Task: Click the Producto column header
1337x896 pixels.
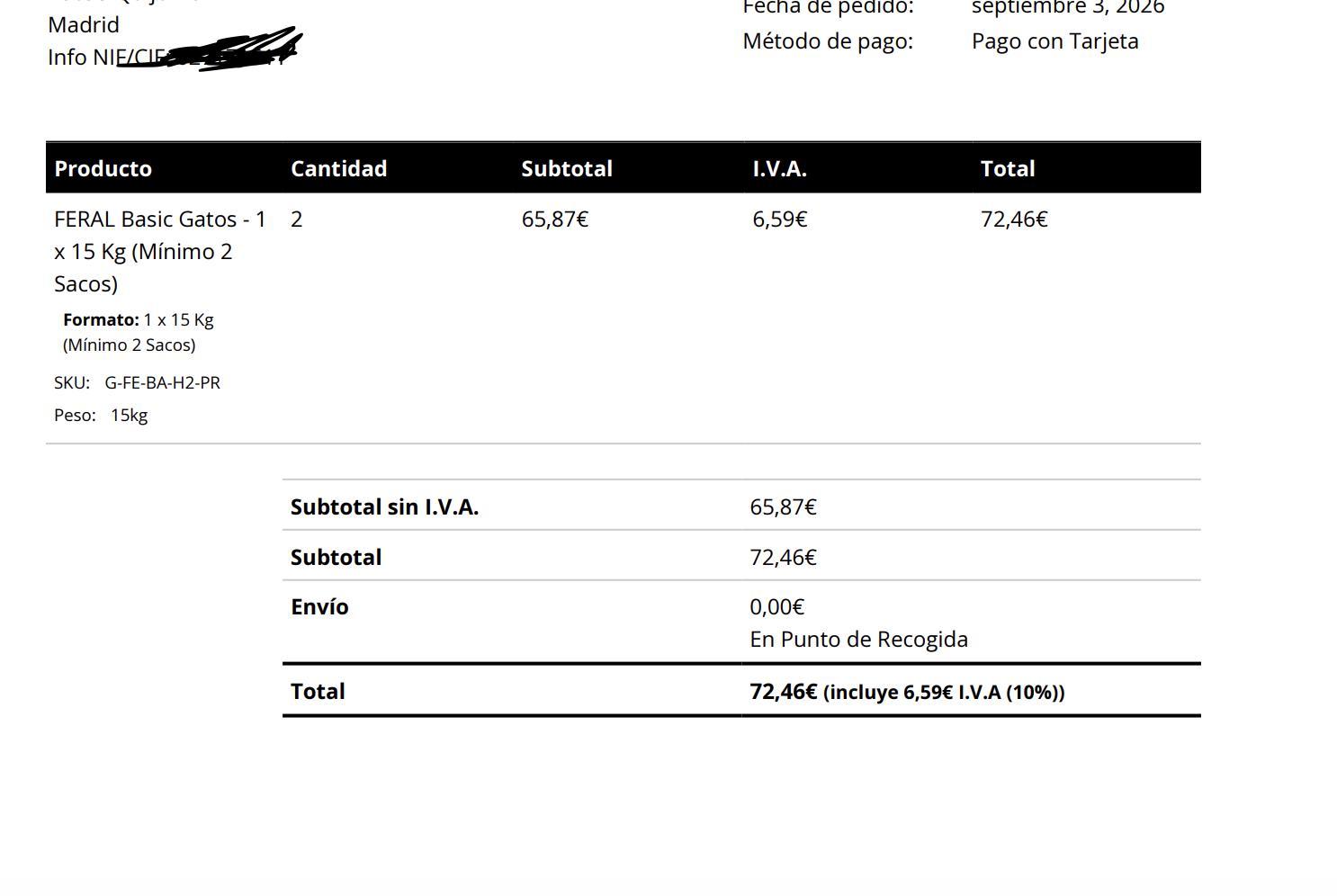Action: pos(103,168)
